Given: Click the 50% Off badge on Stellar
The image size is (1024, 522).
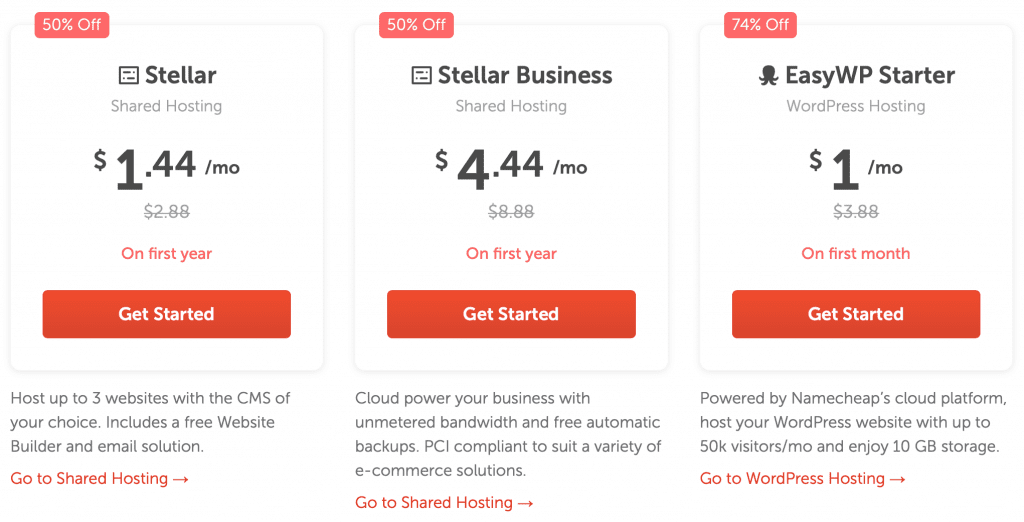Looking at the screenshot, I should [x=72, y=25].
